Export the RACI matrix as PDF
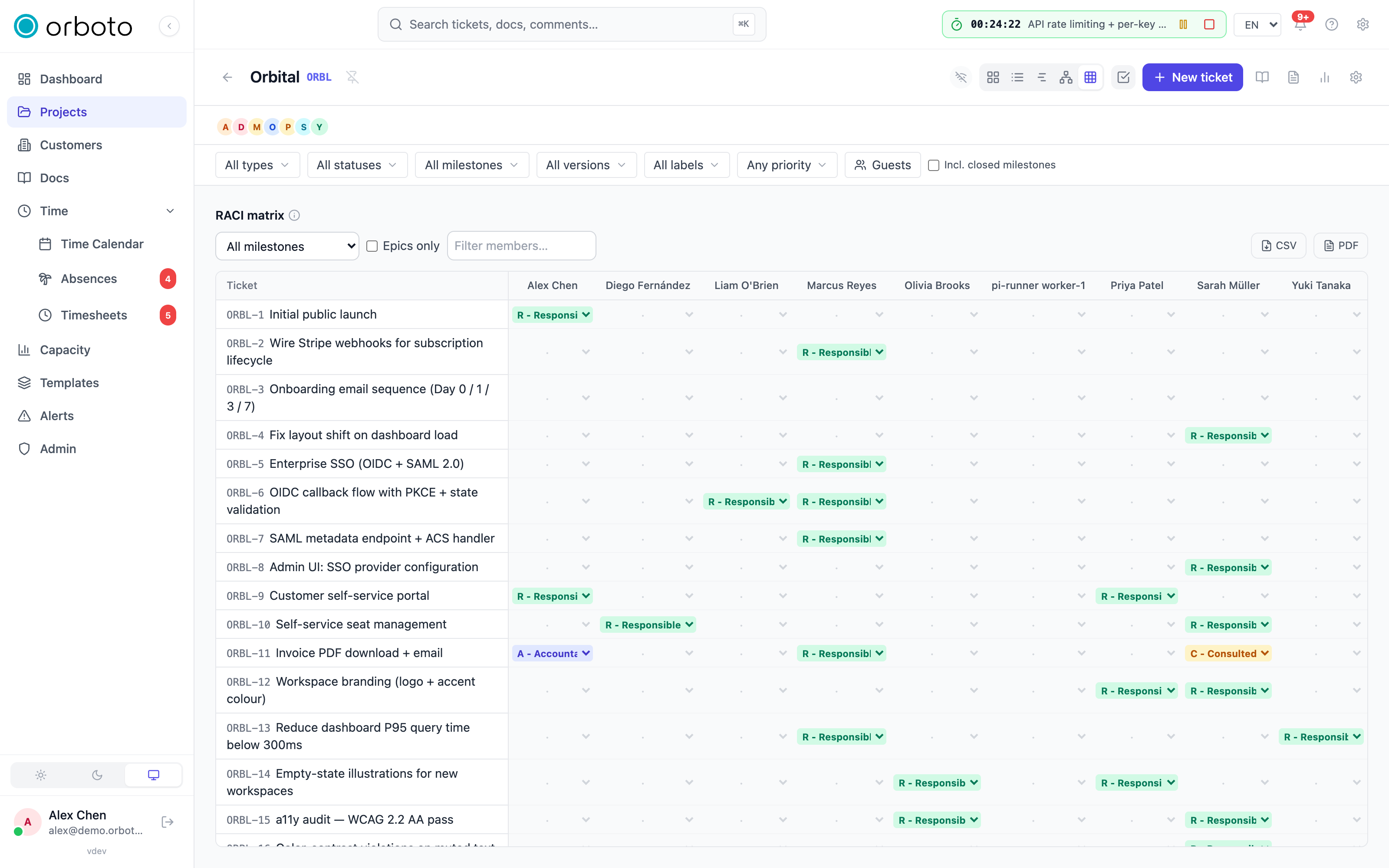The image size is (1389, 868). click(1340, 246)
